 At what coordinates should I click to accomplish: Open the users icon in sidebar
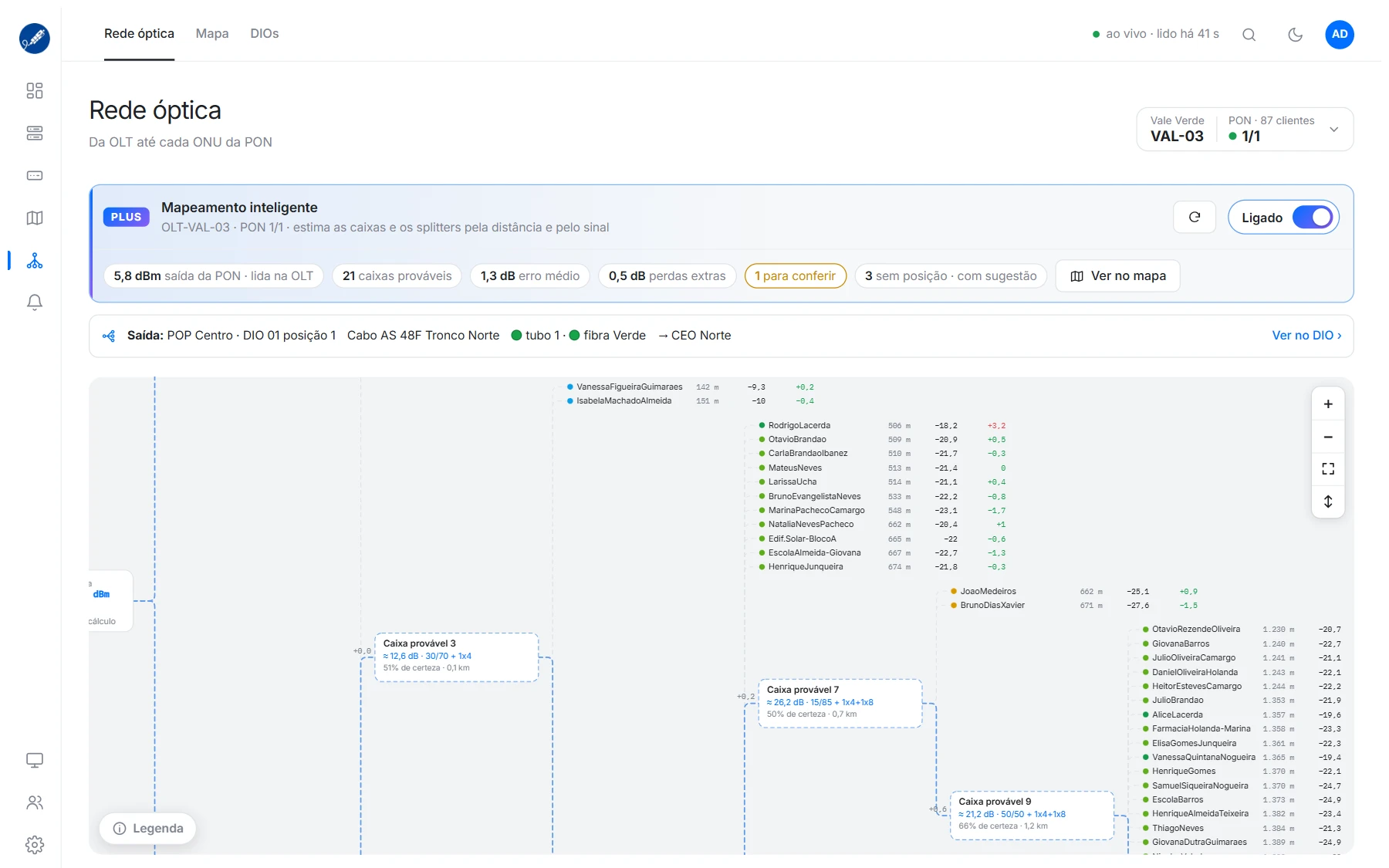point(35,802)
